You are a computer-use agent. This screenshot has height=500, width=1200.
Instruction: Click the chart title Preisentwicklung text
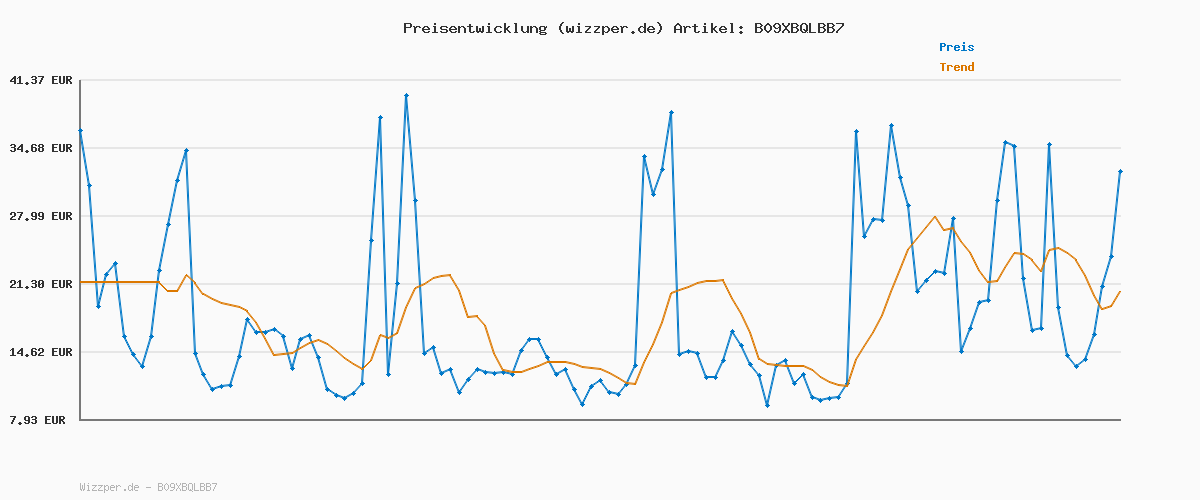click(x=473, y=28)
